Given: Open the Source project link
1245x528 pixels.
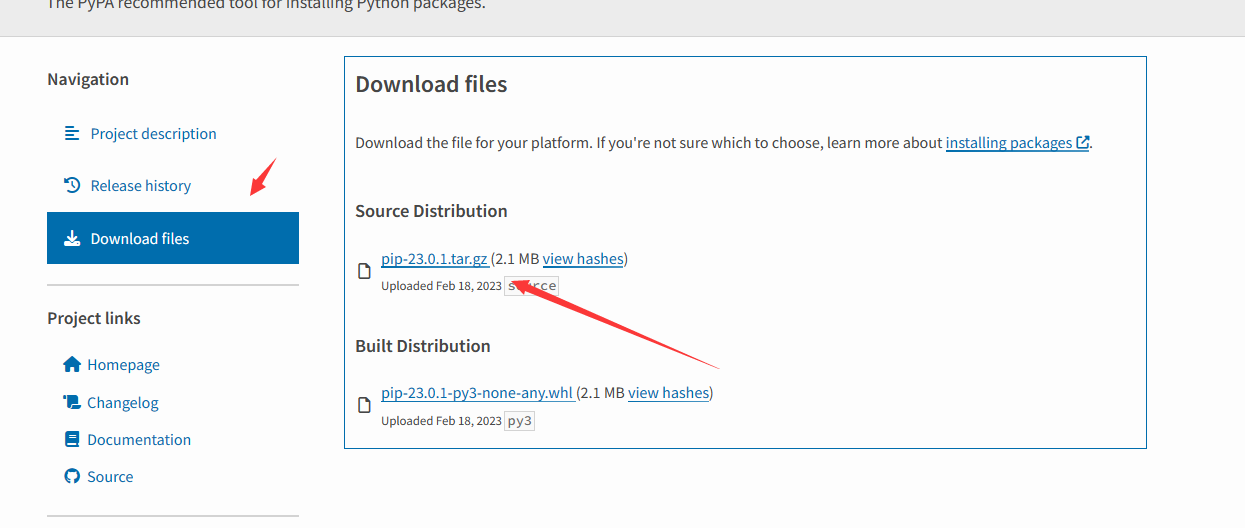Looking at the screenshot, I should click(110, 476).
